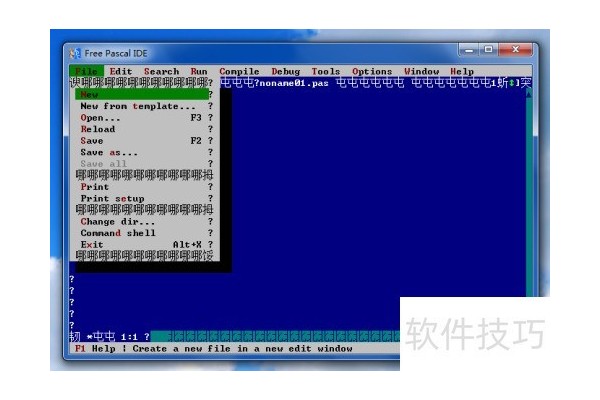Open the Options menu
This screenshot has width=600, height=400.
point(372,71)
